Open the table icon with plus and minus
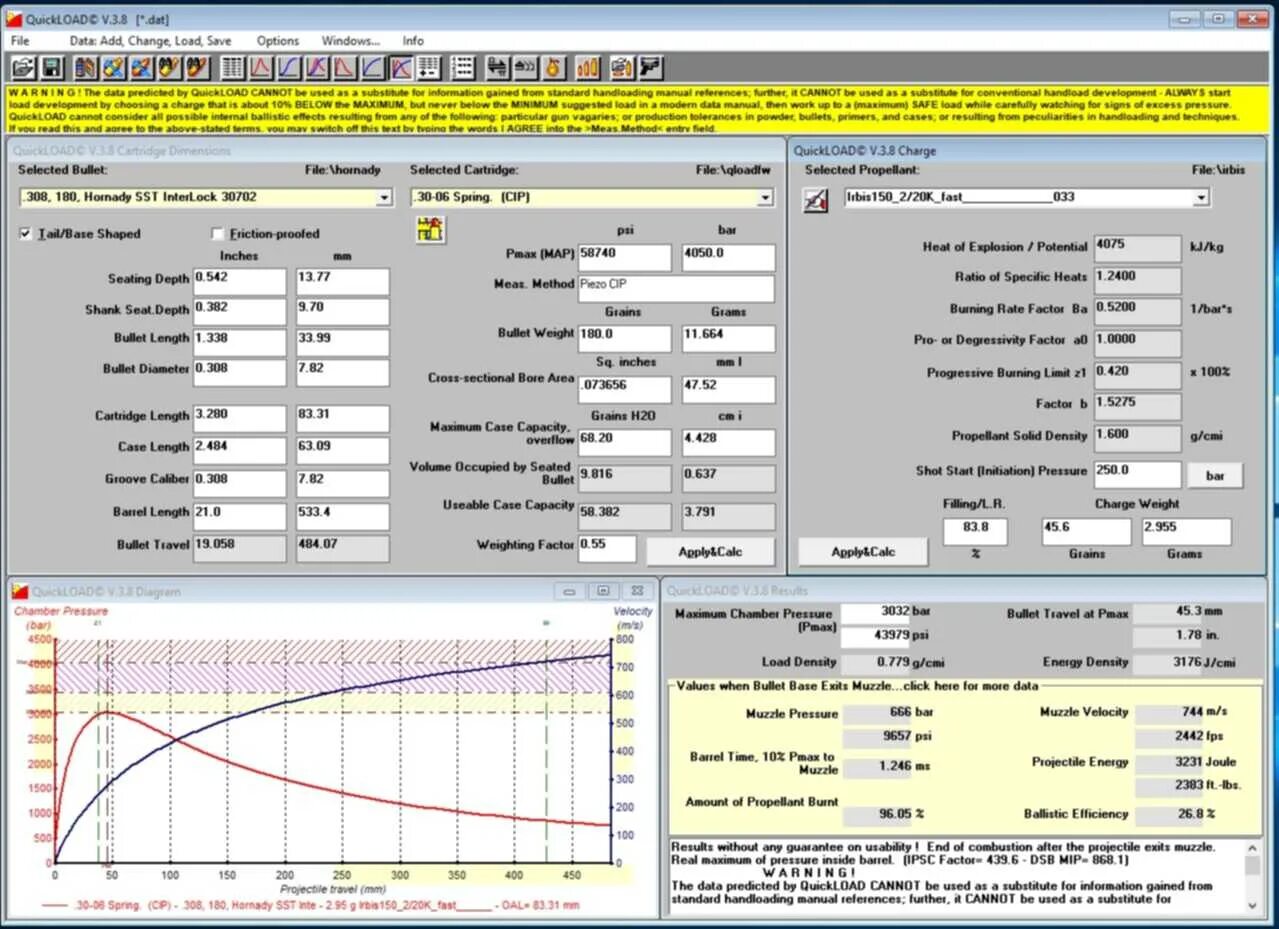 coord(428,68)
